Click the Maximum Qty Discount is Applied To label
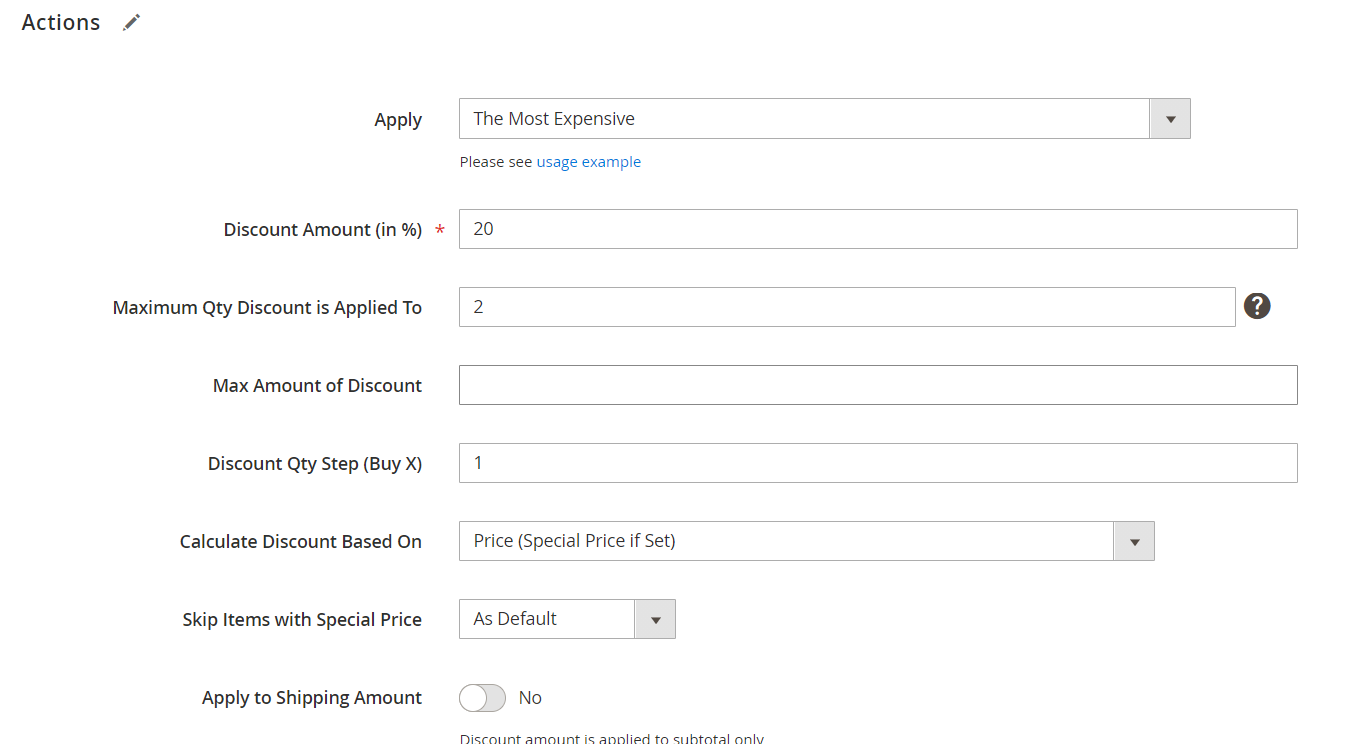The width and height of the screenshot is (1352, 744). click(x=267, y=308)
